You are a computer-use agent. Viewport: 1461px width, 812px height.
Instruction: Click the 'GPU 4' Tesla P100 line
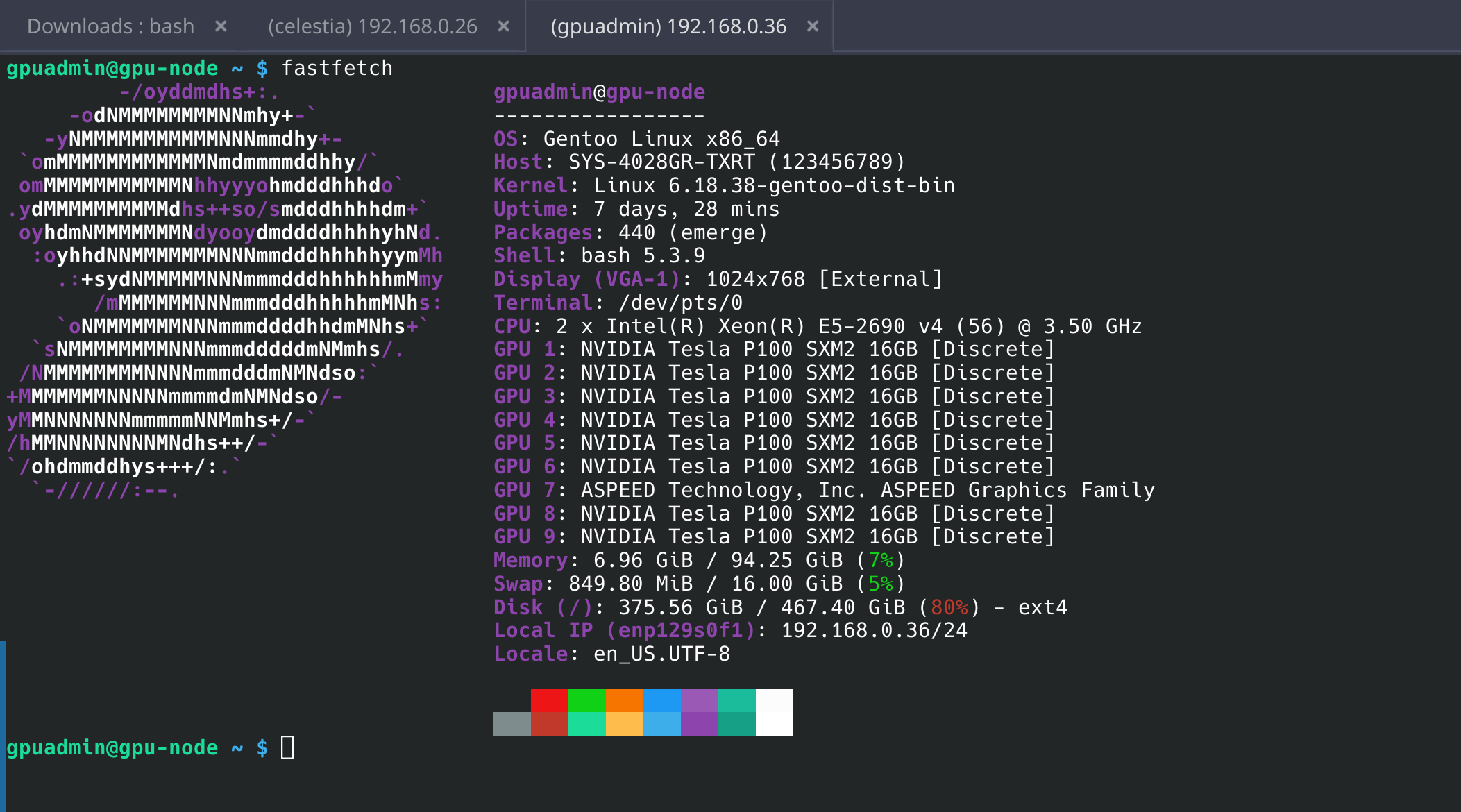coord(774,420)
